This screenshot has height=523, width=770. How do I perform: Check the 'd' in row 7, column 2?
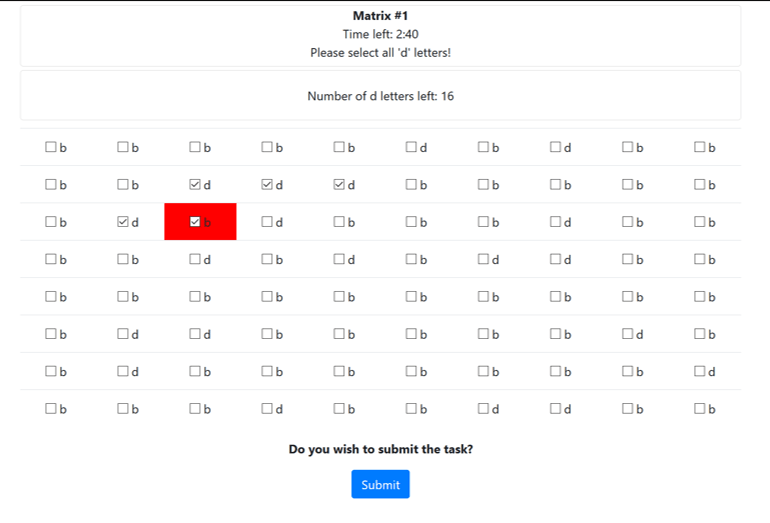click(123, 372)
